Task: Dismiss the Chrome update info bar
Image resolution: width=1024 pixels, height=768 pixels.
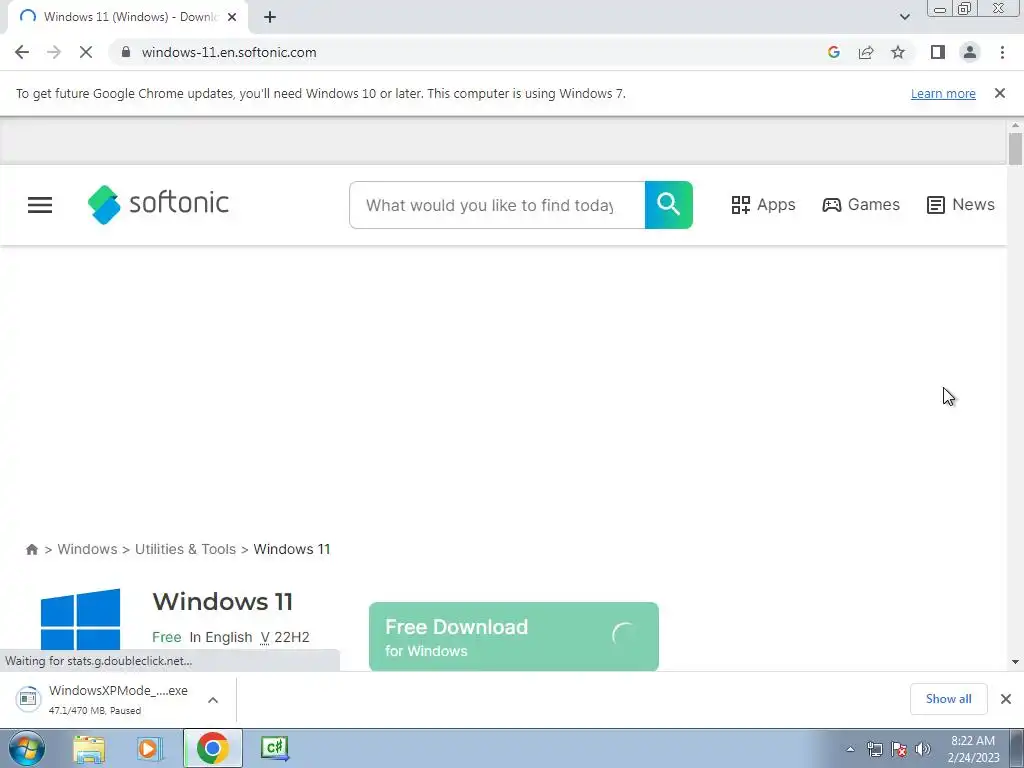Action: (x=1000, y=93)
